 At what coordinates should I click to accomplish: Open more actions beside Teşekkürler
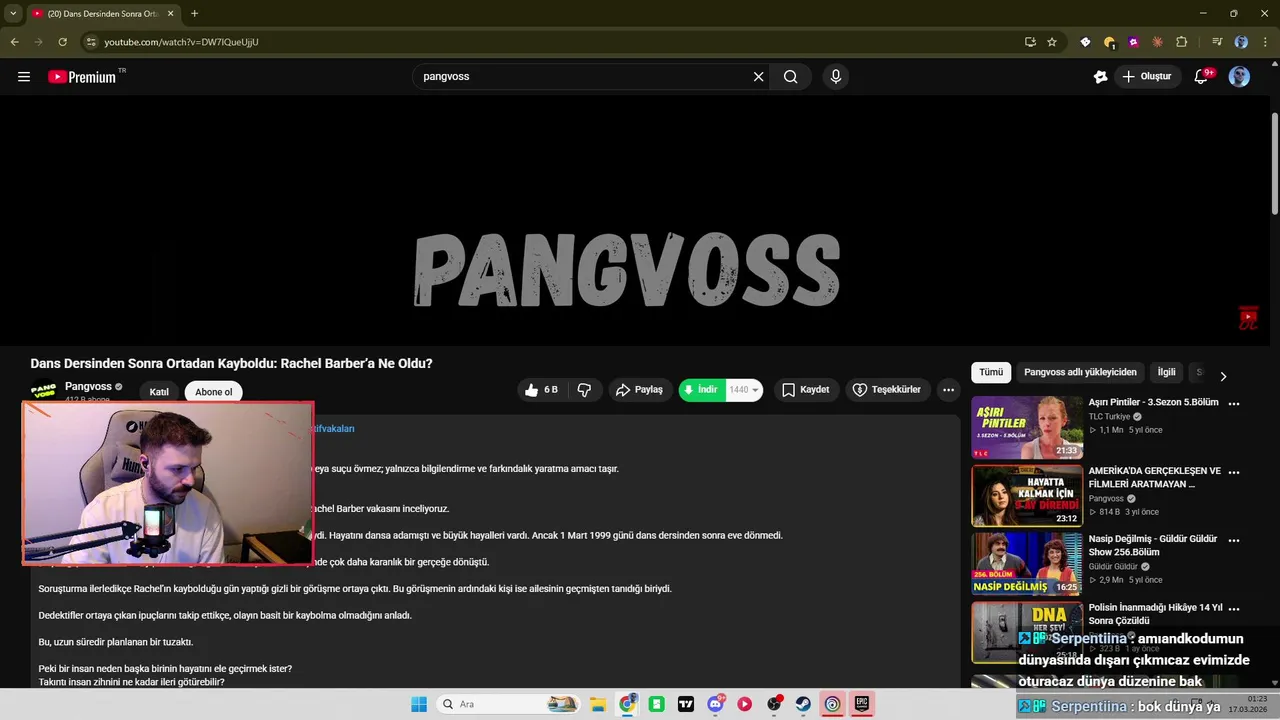coord(948,390)
